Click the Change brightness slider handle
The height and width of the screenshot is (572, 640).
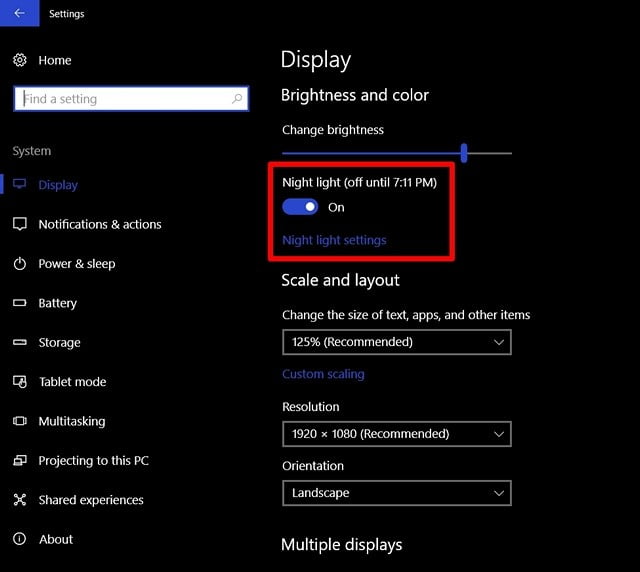pyautogui.click(x=464, y=153)
